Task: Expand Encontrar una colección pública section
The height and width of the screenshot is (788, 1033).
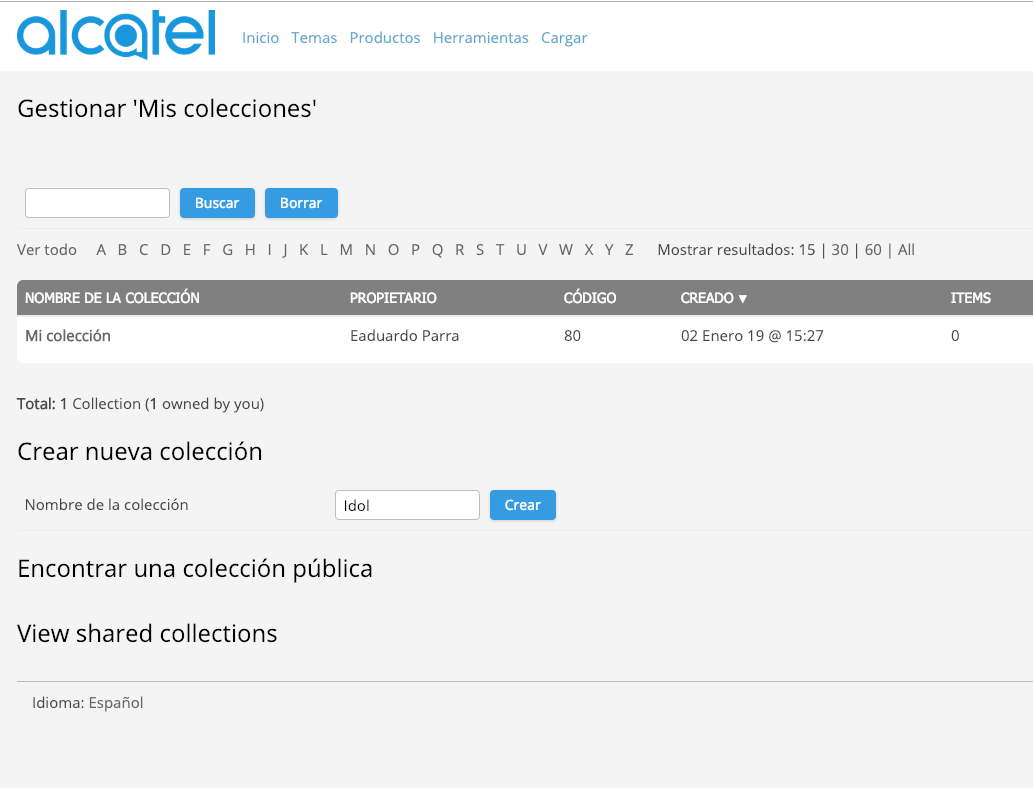Action: (x=195, y=569)
